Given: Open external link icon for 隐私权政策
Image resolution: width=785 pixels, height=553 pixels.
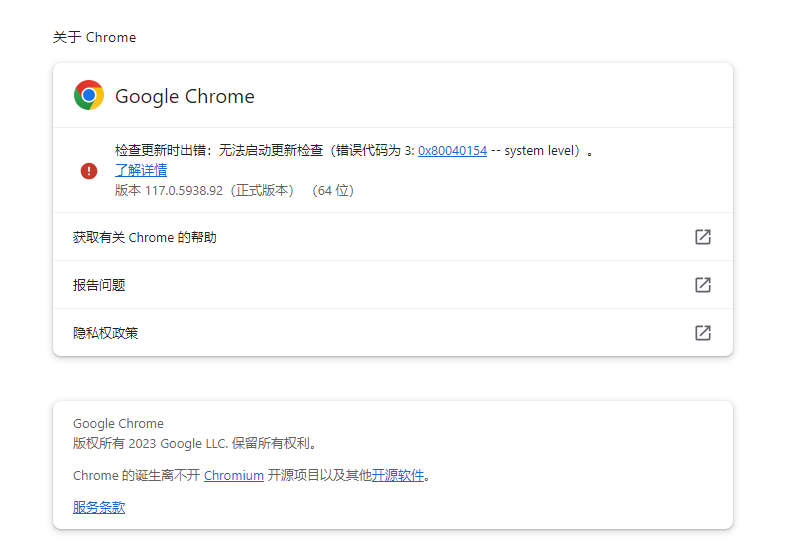Looking at the screenshot, I should tap(703, 333).
